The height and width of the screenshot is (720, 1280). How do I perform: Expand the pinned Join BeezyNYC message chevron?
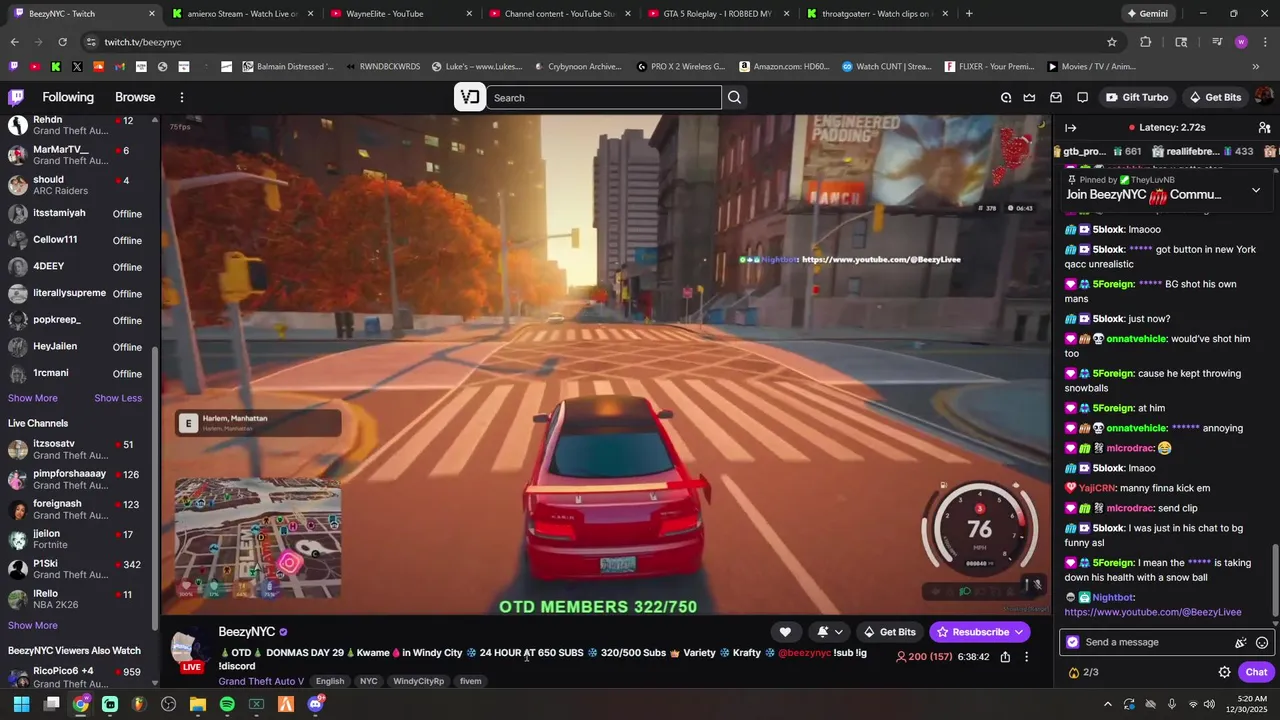point(1256,190)
